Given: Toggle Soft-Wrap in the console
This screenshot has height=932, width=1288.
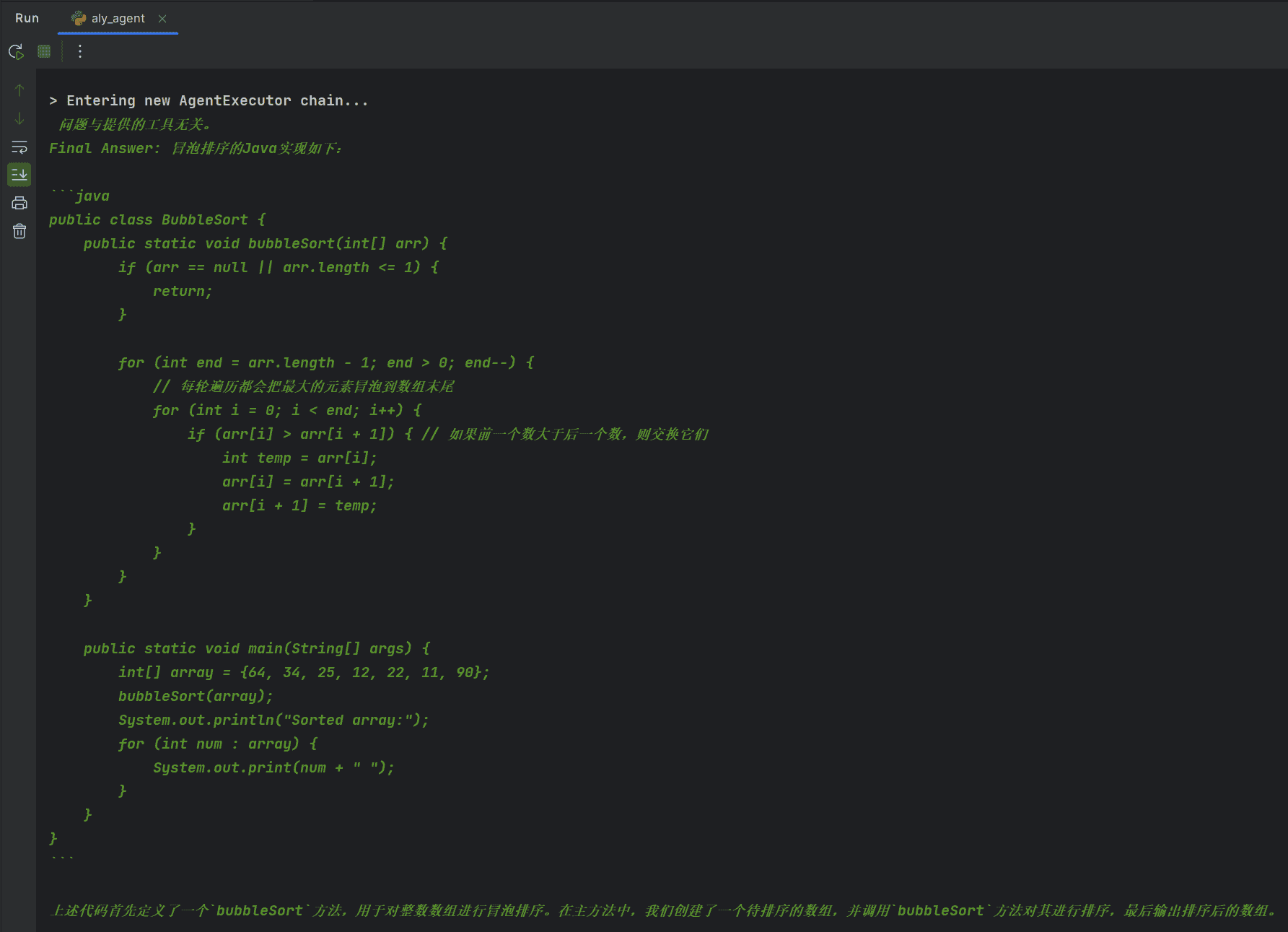Looking at the screenshot, I should [x=19, y=147].
